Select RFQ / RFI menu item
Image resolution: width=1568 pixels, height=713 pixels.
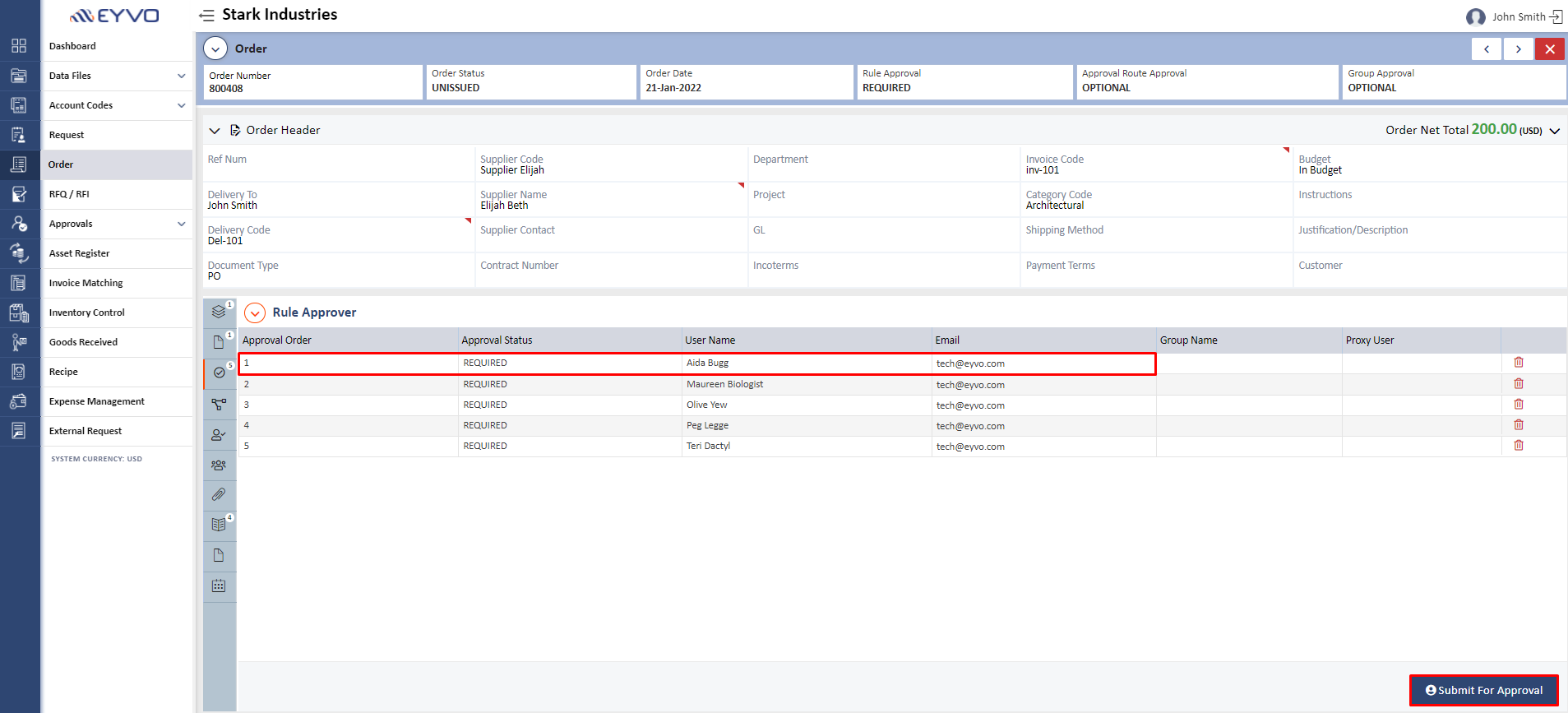(x=69, y=194)
